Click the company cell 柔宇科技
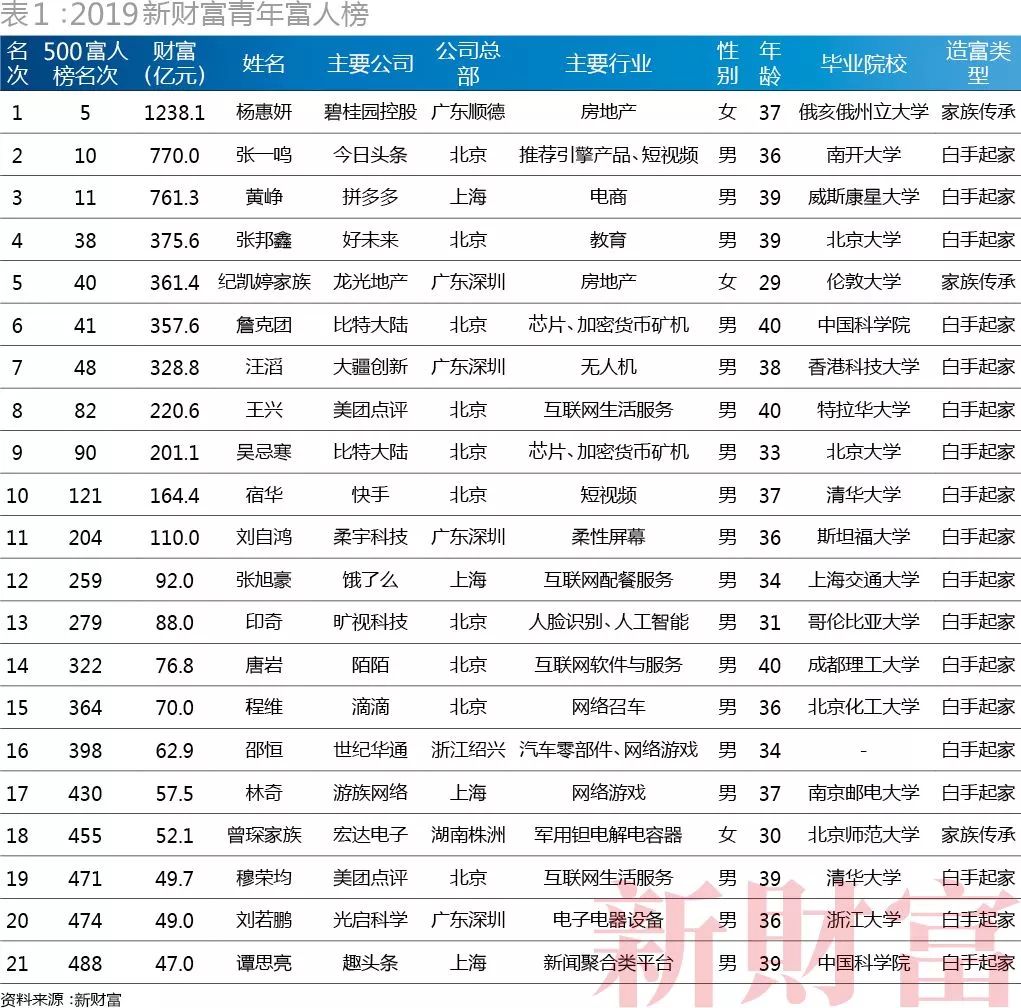Image resolution: width=1021 pixels, height=1008 pixels. click(371, 537)
